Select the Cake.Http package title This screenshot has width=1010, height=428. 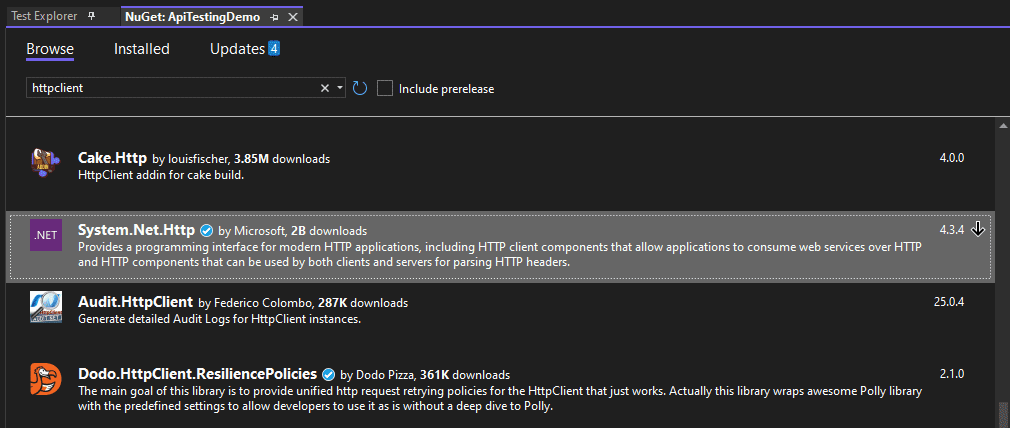(x=112, y=157)
